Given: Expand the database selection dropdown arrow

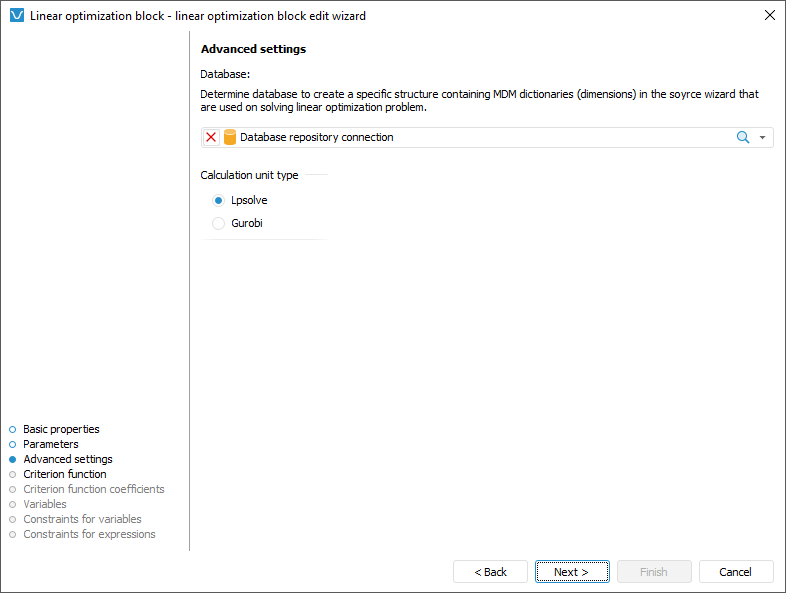Looking at the screenshot, I should click(763, 138).
